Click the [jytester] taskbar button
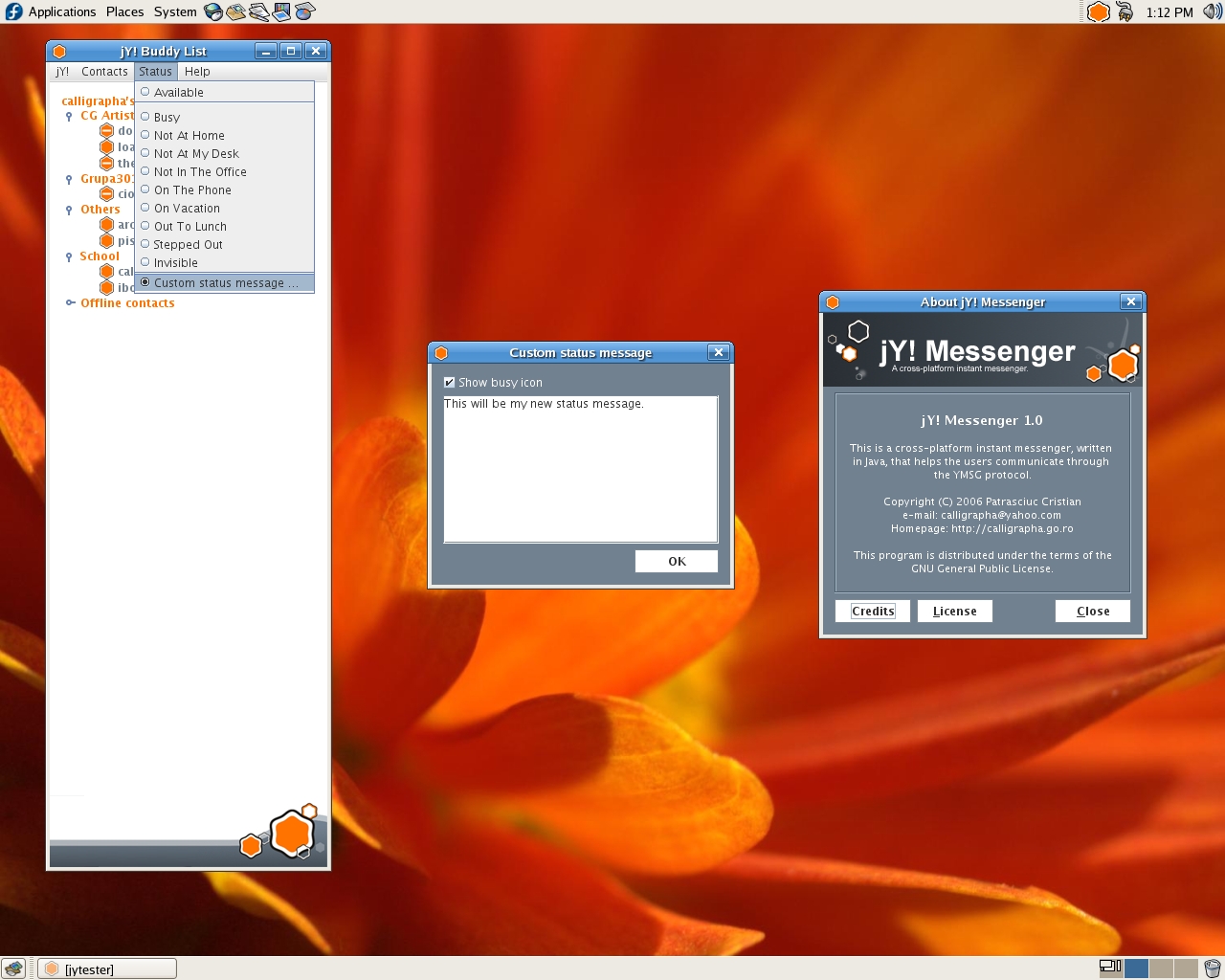 pos(107,969)
